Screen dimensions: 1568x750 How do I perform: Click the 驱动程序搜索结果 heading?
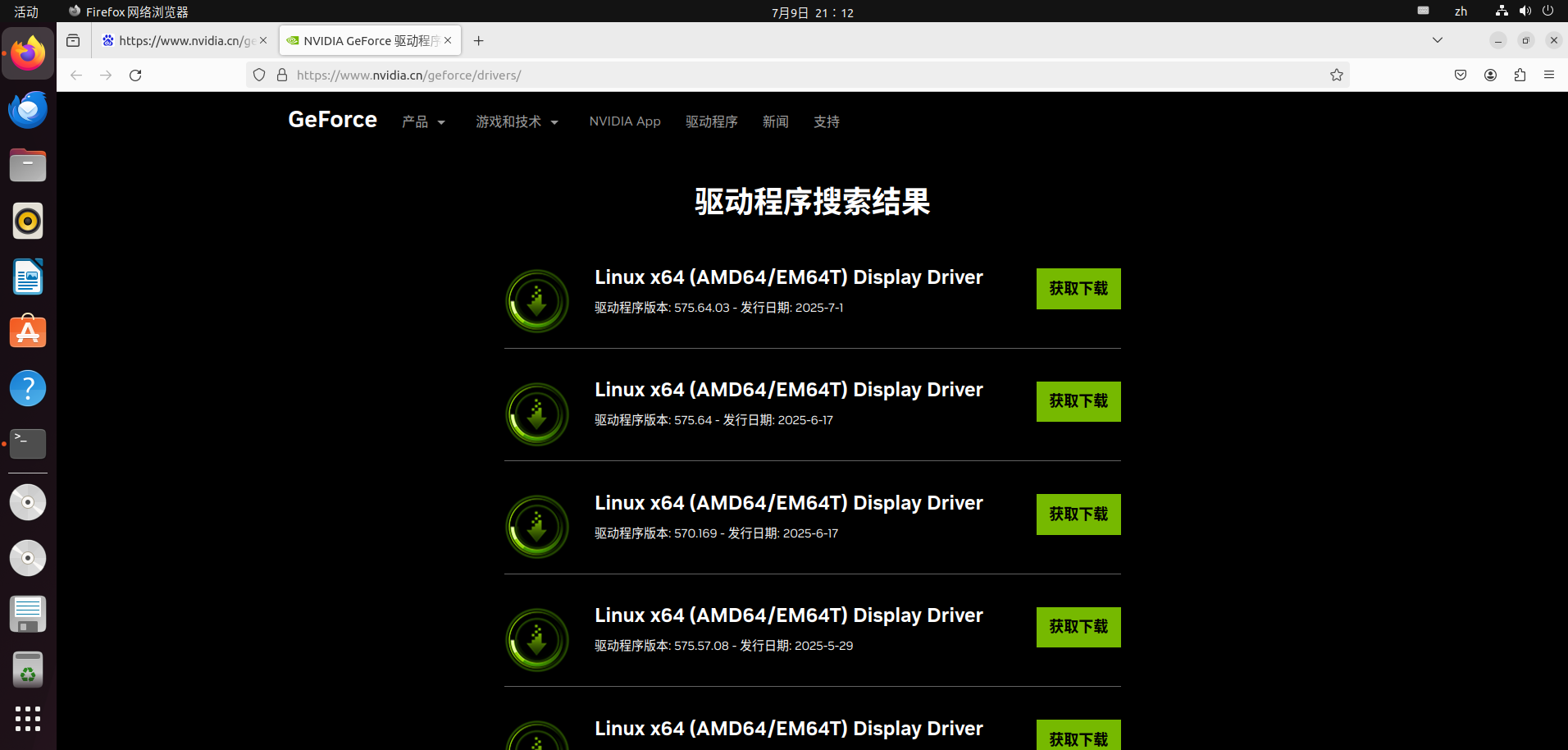pyautogui.click(x=813, y=202)
